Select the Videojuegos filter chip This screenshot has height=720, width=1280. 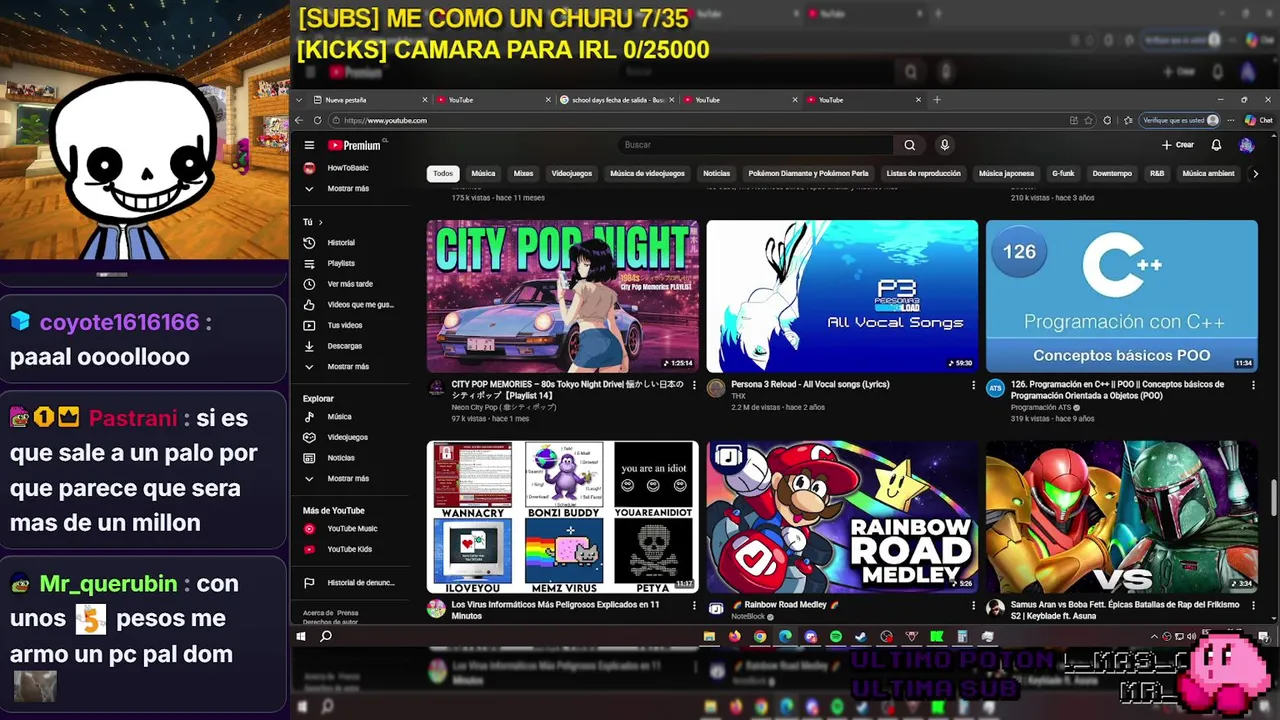572,173
